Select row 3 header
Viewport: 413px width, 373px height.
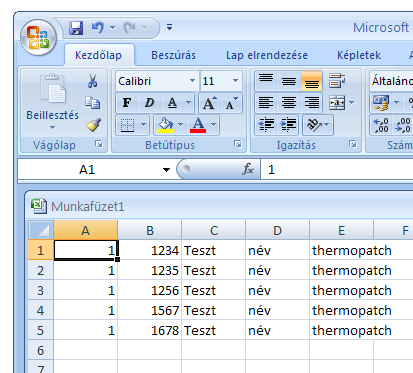pos(40,290)
